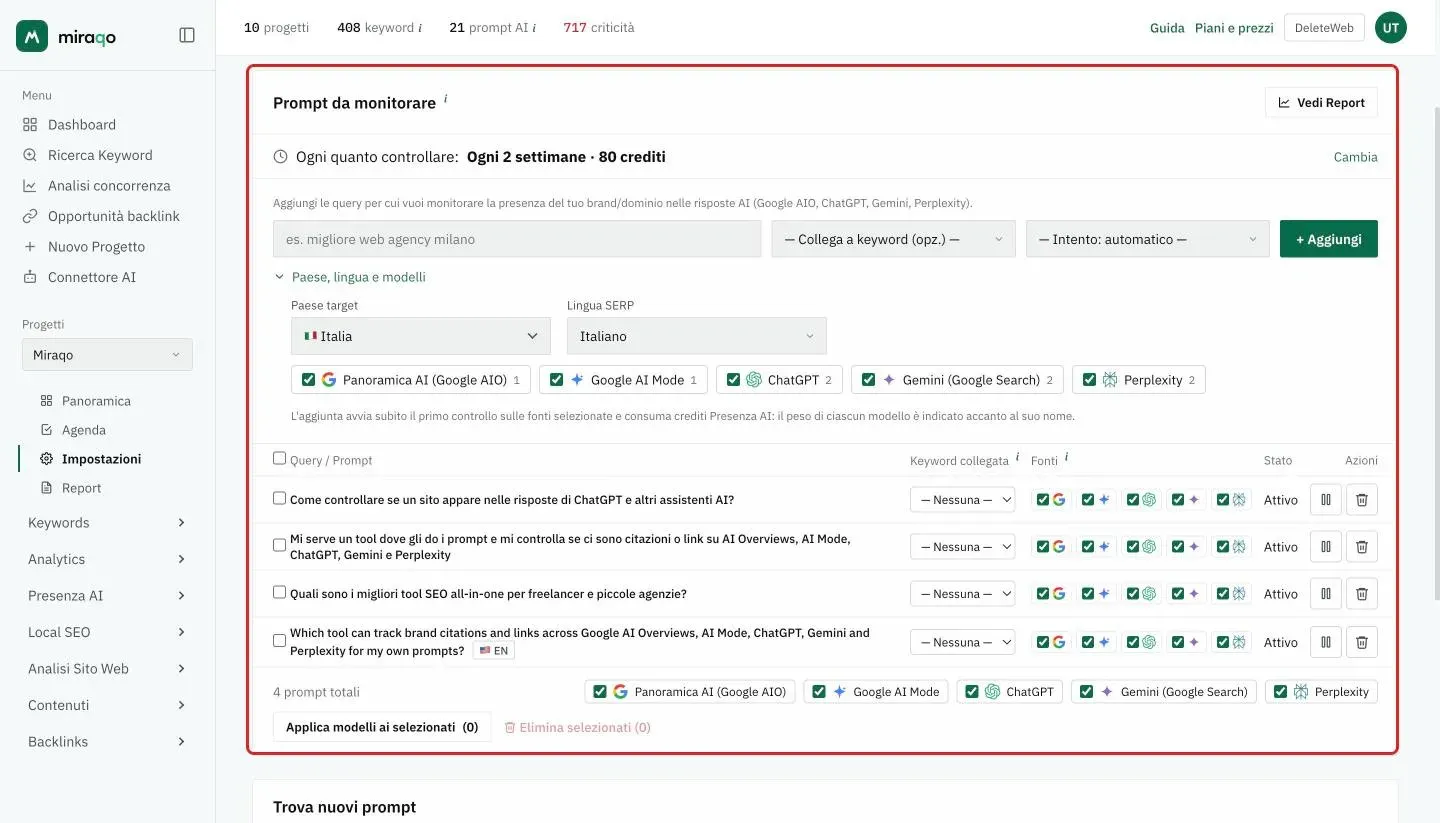1440x823 pixels.
Task: Delete the ChatGPT answers prompt row
Action: 1362,500
